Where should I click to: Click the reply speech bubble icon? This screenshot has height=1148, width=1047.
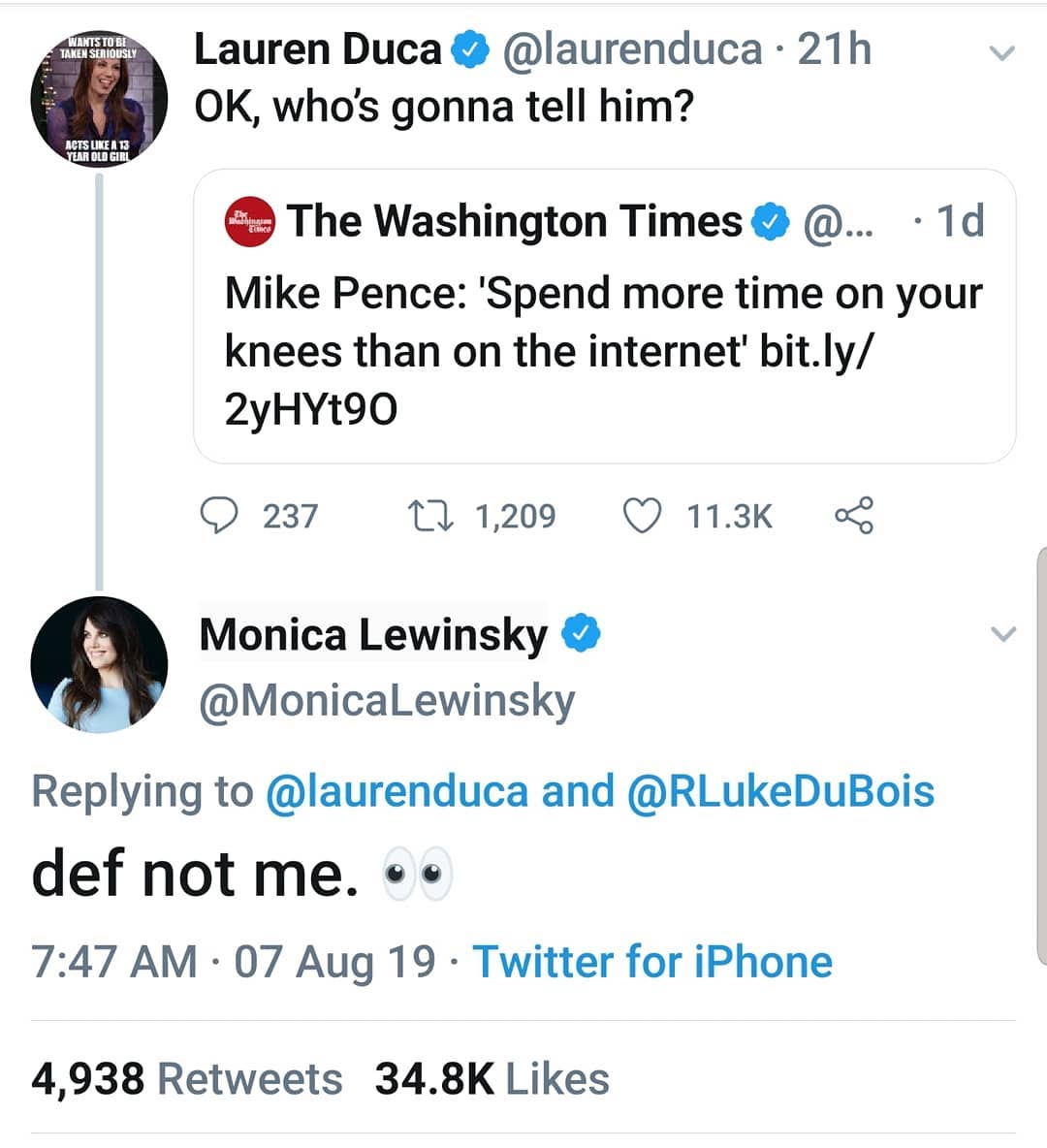[219, 515]
